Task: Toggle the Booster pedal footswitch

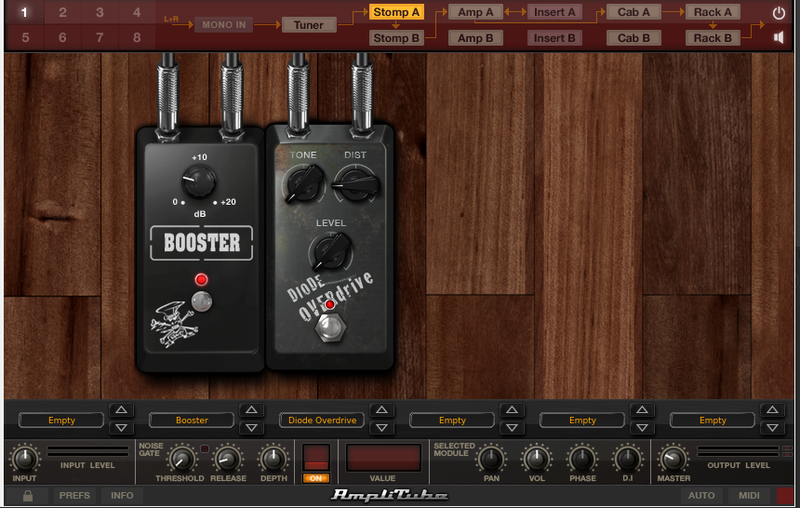Action: [202, 302]
